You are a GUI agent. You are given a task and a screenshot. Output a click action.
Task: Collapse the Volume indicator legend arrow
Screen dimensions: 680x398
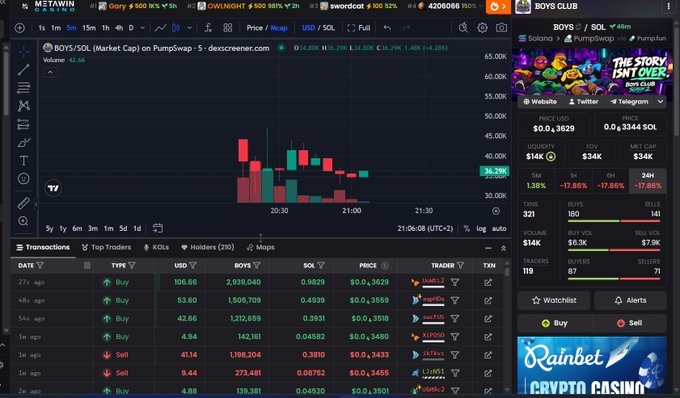tap(50, 72)
